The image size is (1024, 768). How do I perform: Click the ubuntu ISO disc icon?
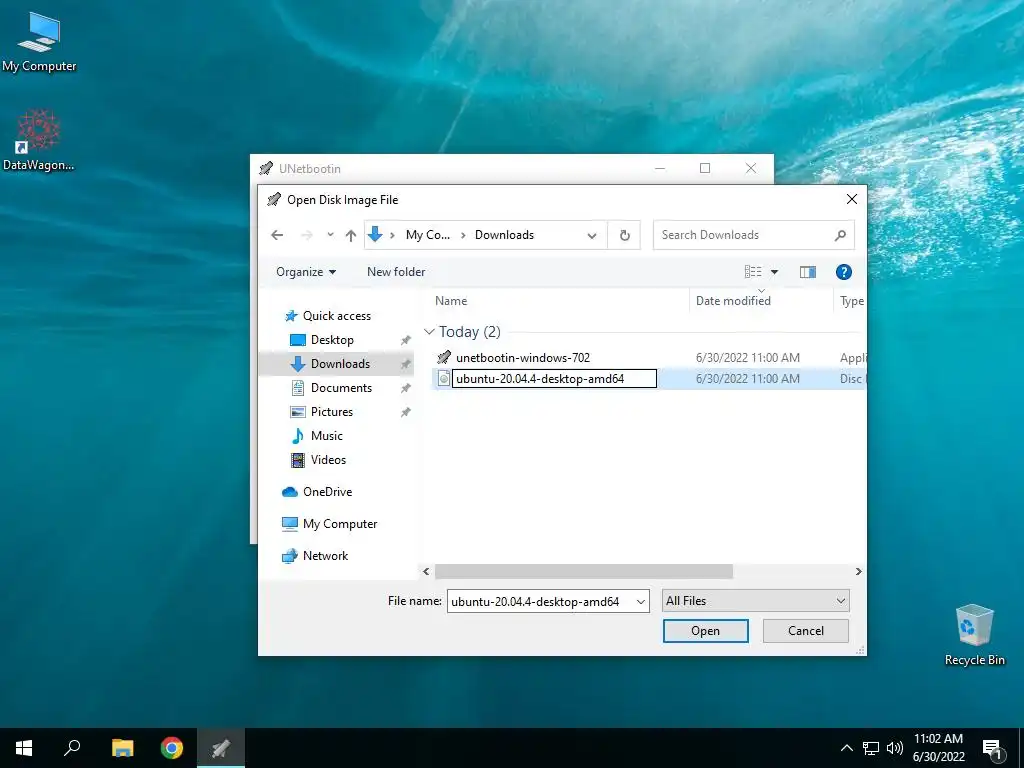click(x=443, y=378)
